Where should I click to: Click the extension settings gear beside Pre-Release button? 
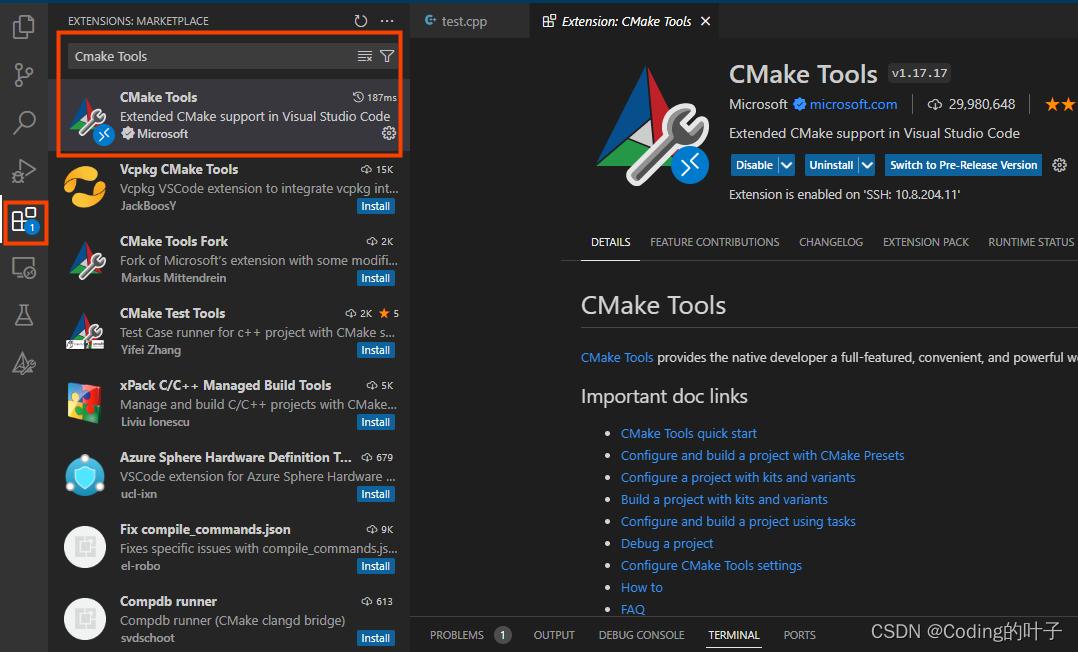click(1059, 165)
